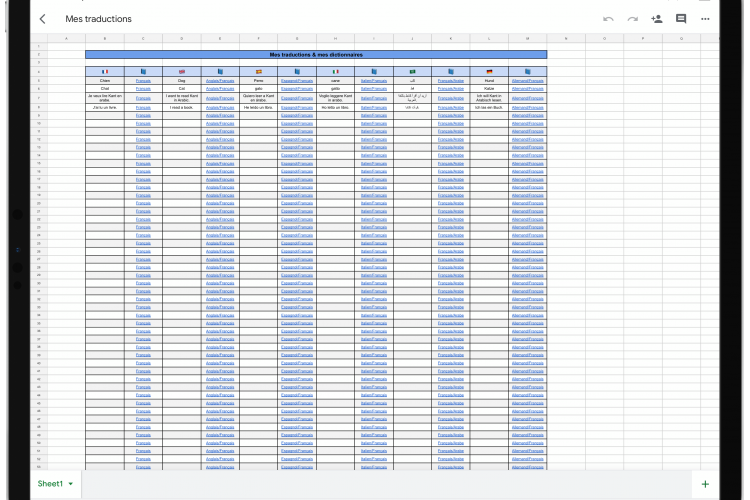
Task: Open the Allemand/Français link in the Katze row
Action: tap(528, 89)
